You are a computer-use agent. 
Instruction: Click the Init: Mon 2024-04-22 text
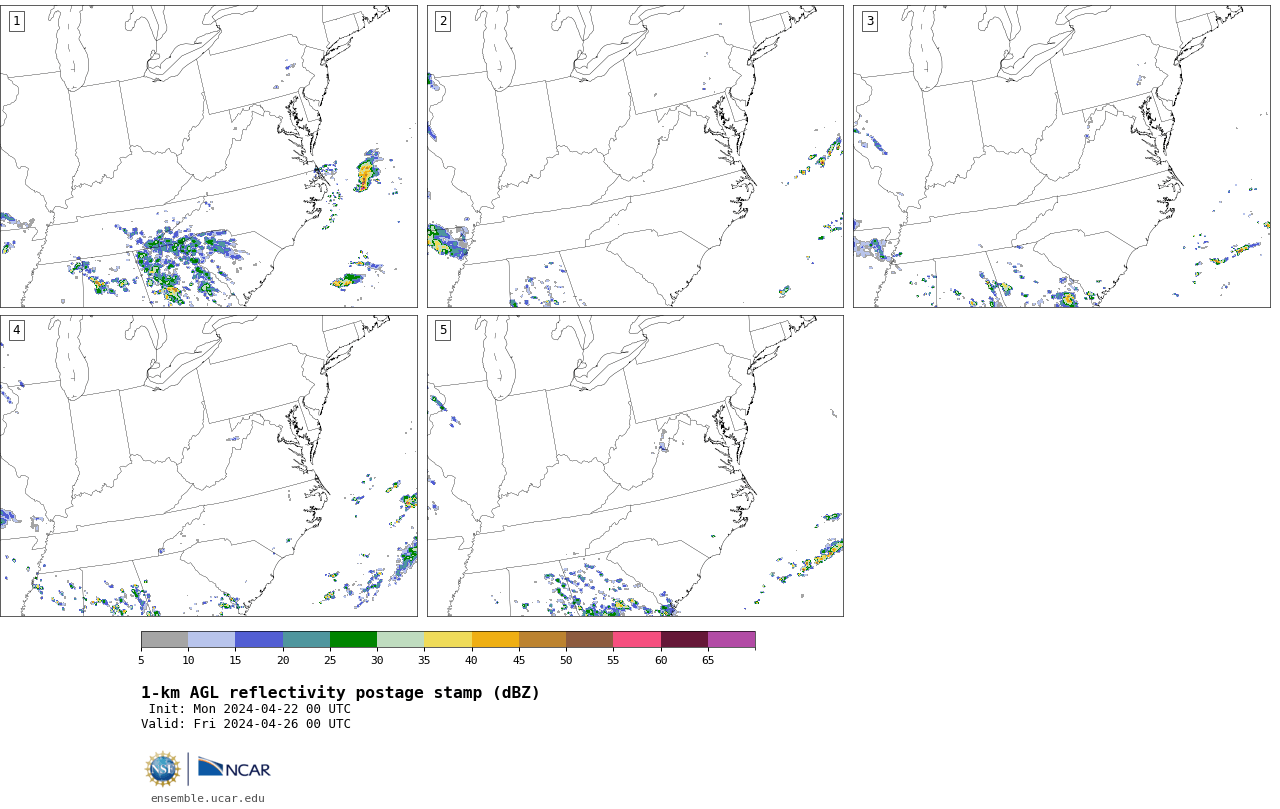[250, 709]
